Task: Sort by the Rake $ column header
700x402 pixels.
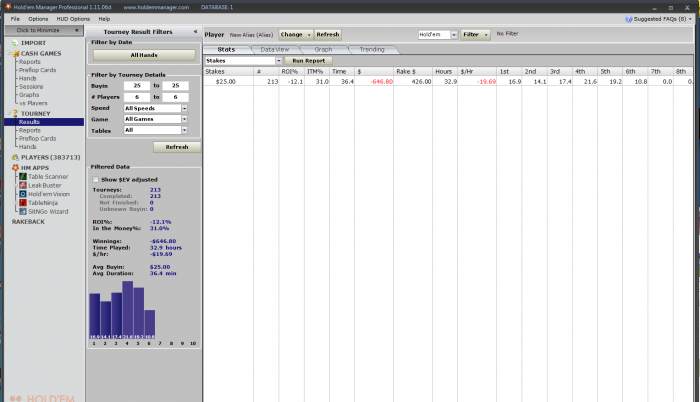Action: pos(412,71)
